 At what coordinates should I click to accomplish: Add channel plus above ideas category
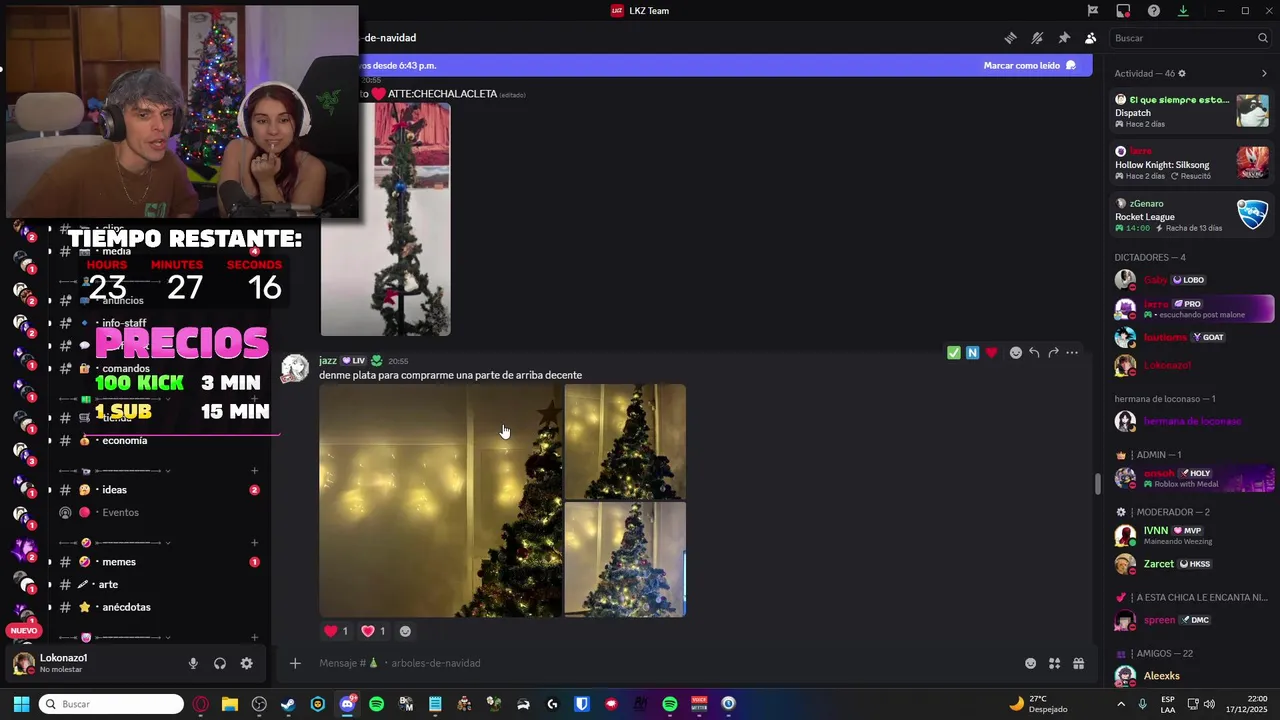pos(255,471)
